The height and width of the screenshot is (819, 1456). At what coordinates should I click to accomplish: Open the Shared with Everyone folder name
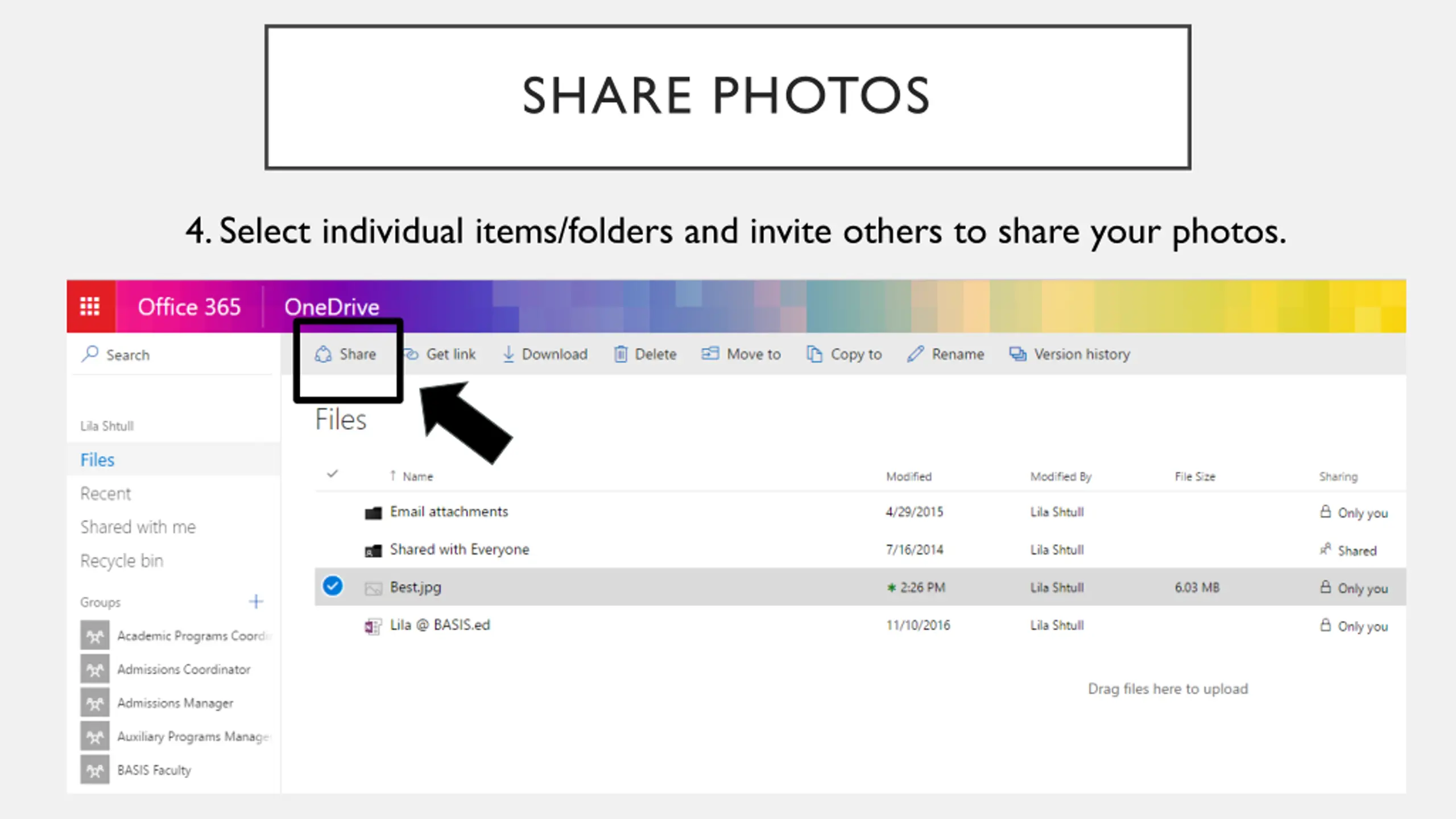[460, 549]
